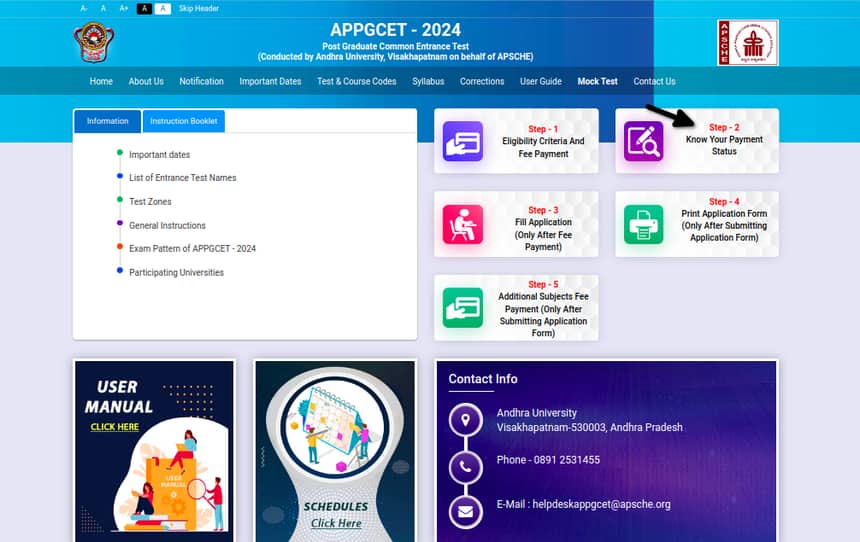This screenshot has width=860, height=542.
Task: Click the Andhra University logo
Action: 94,42
